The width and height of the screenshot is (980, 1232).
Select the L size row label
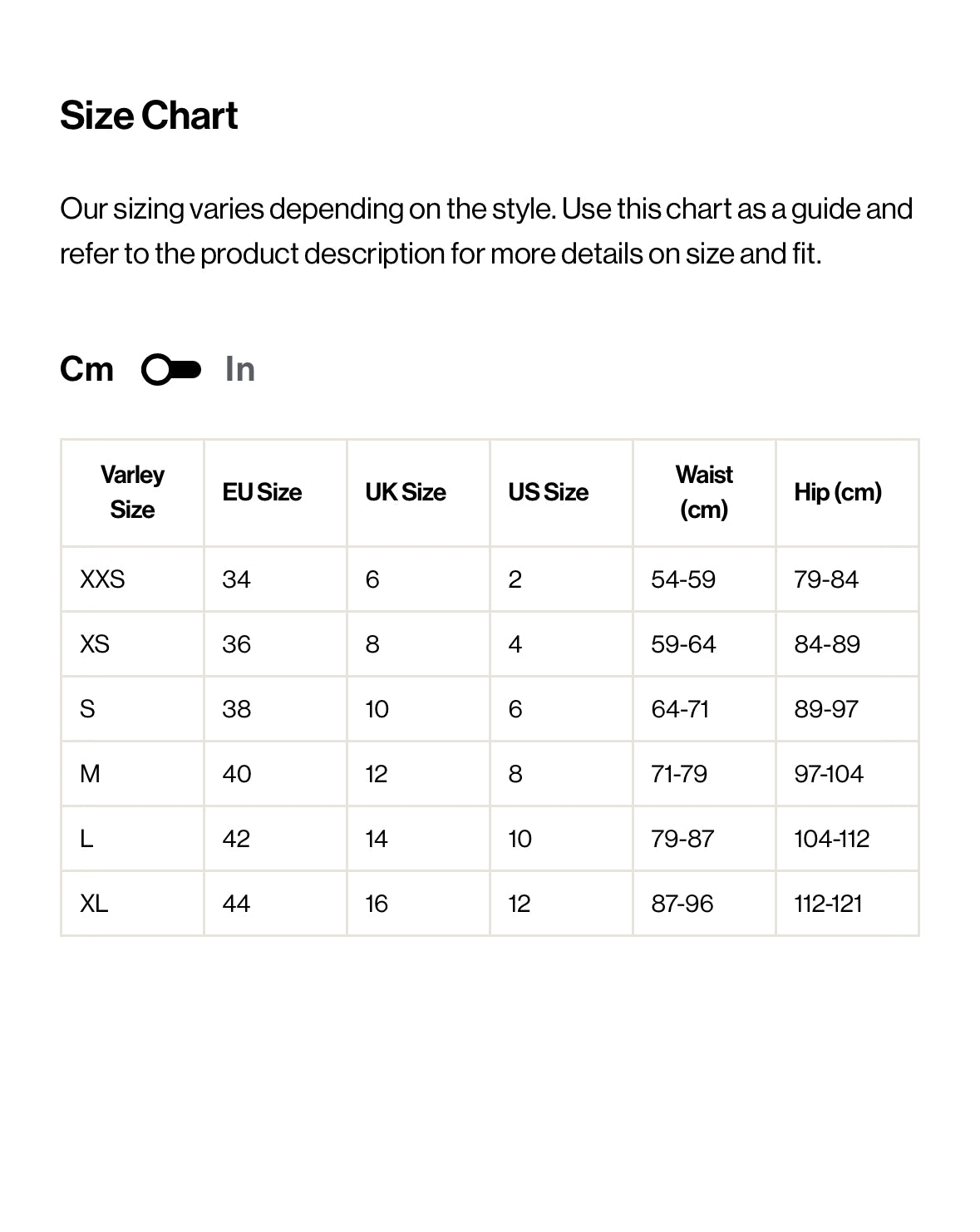pyautogui.click(x=86, y=839)
